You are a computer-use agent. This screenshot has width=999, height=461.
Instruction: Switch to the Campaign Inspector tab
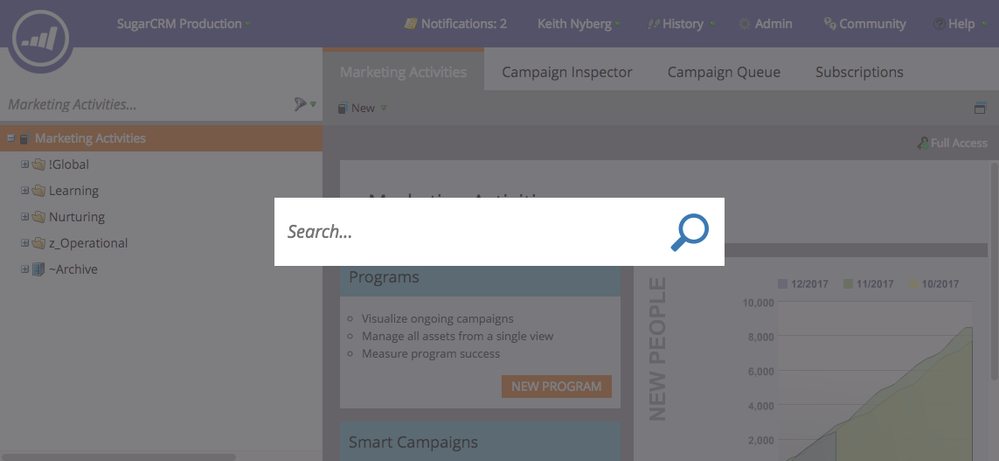click(x=567, y=72)
